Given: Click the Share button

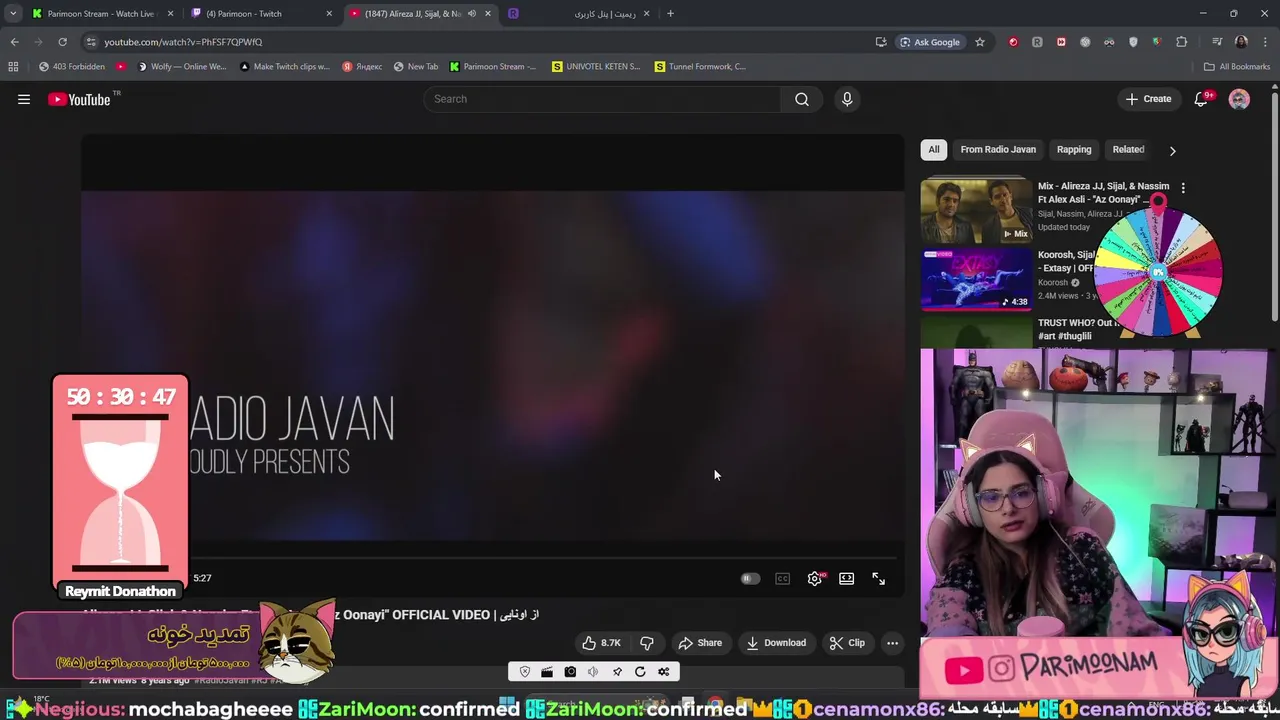Looking at the screenshot, I should pos(700,643).
